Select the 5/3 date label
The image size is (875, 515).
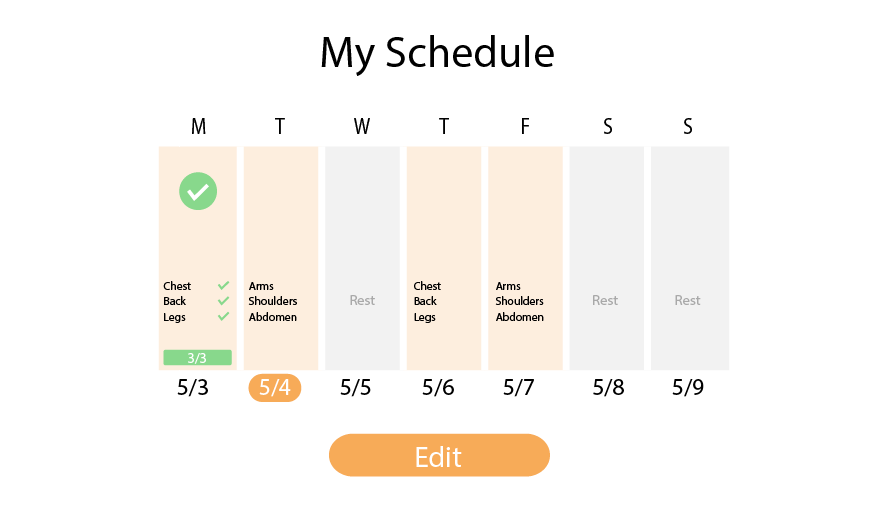[x=193, y=387]
